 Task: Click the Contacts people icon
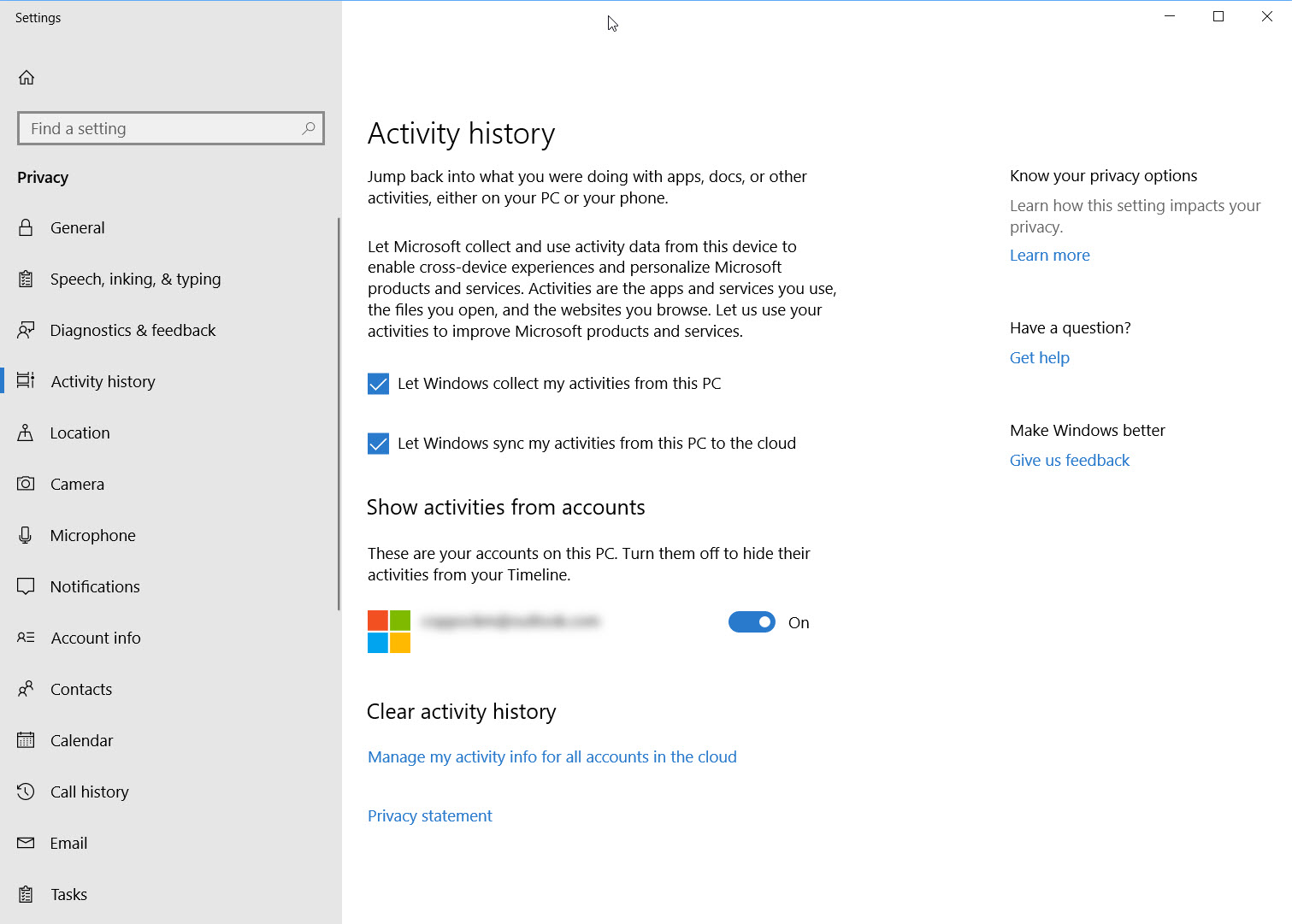click(26, 689)
